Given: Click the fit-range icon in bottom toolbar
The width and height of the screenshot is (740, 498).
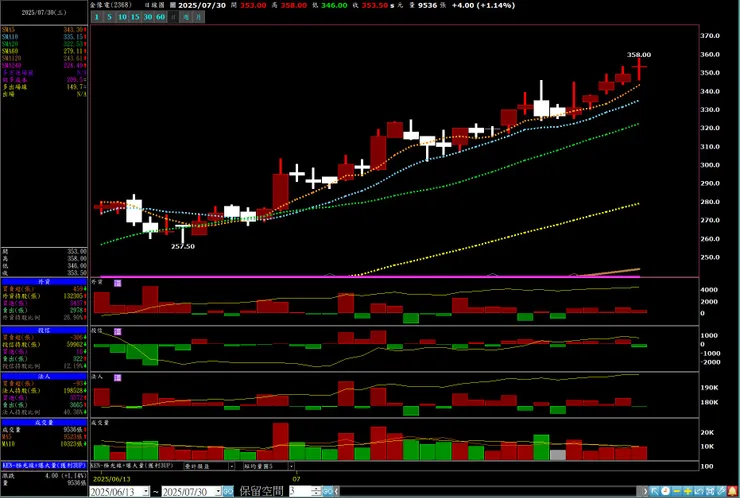Looking at the screenshot, I should (710, 491).
